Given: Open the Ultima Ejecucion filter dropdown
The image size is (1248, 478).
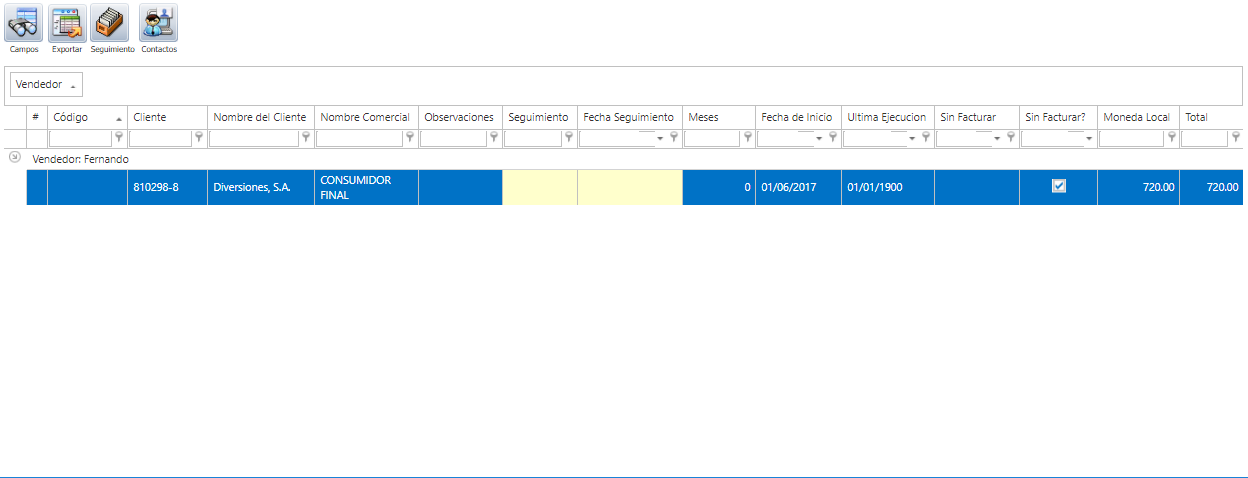Looking at the screenshot, I should pyautogui.click(x=912, y=138).
